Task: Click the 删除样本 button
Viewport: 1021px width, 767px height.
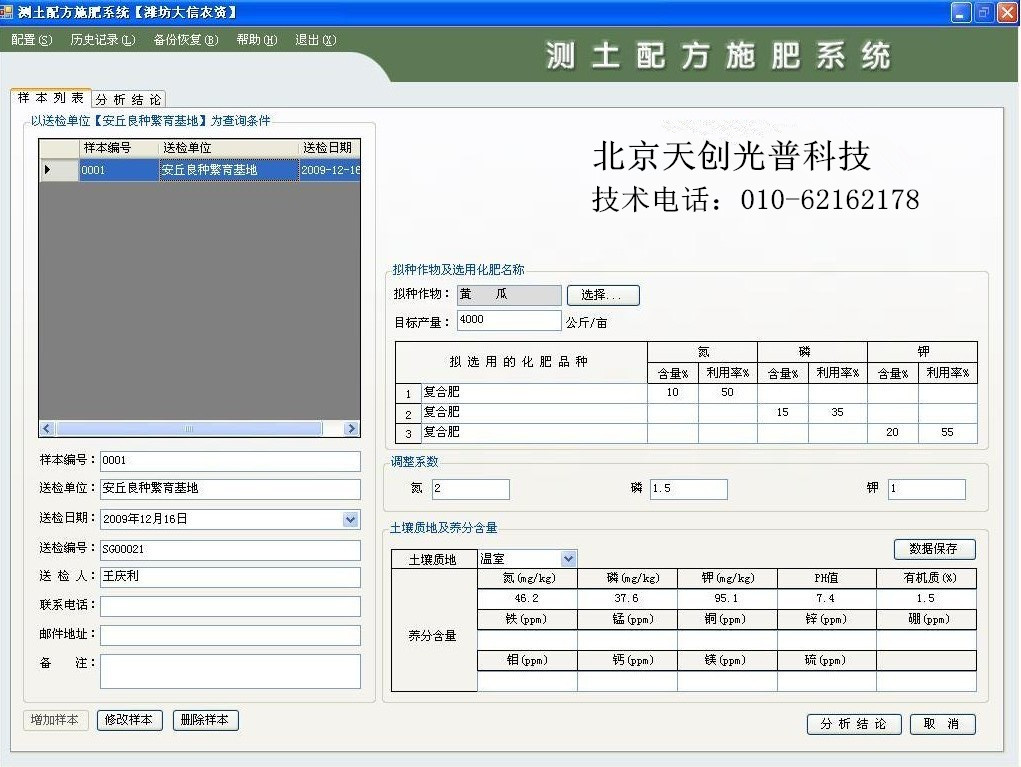Action: [x=205, y=720]
